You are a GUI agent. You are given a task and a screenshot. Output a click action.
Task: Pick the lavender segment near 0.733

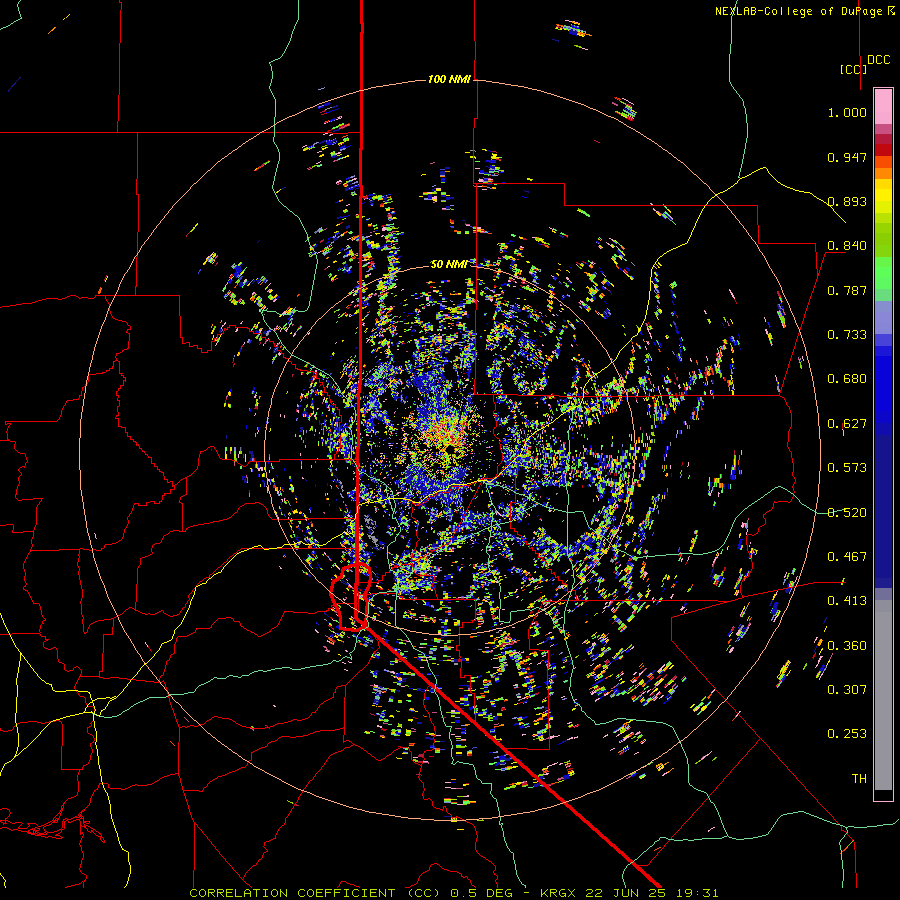(x=883, y=317)
